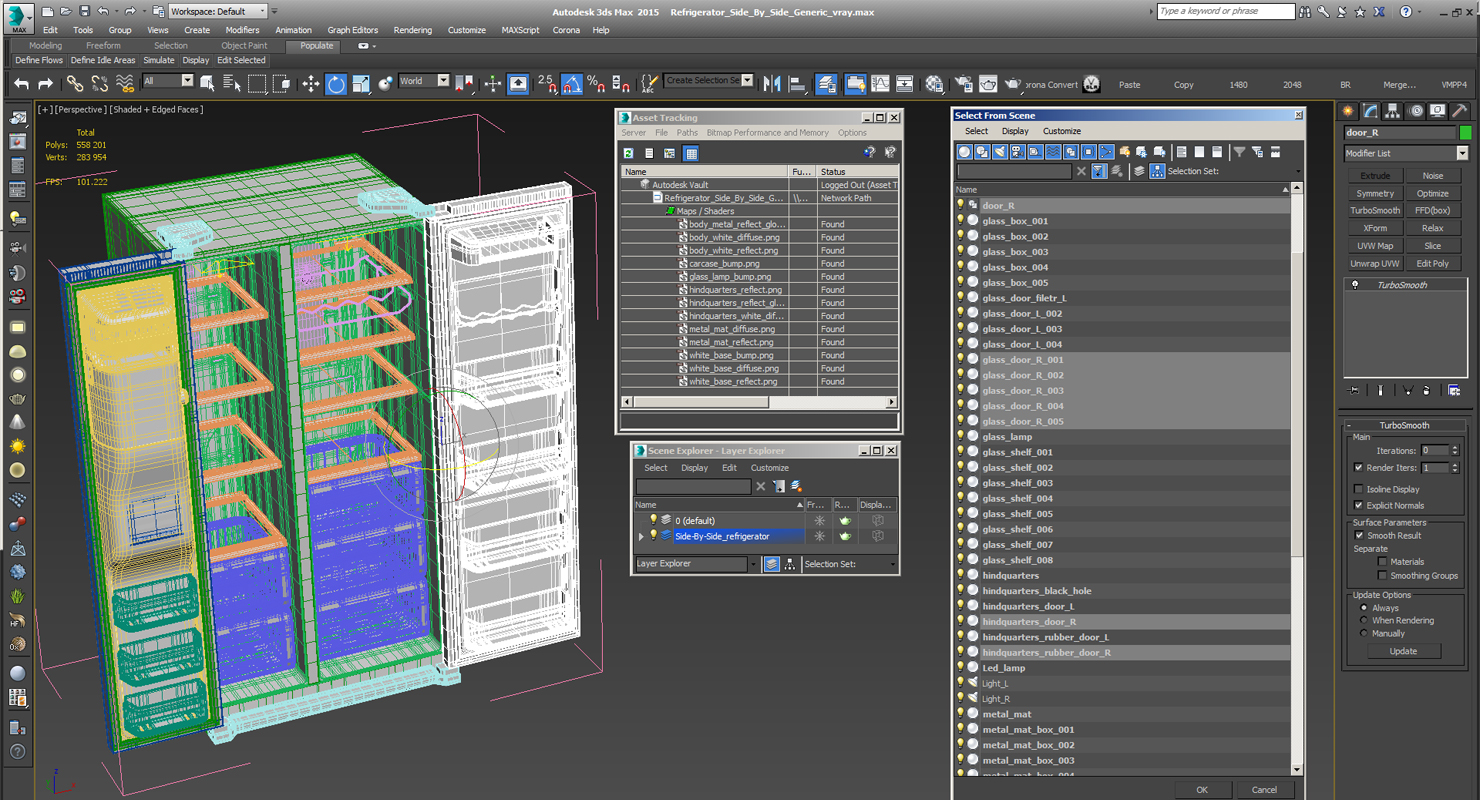Click the Redo arrow in main toolbar
1480x800 pixels.
coord(45,84)
